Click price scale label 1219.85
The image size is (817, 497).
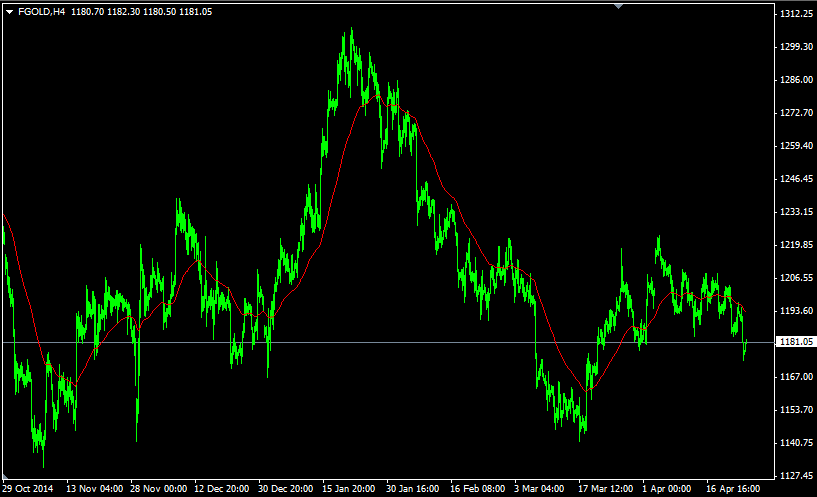coord(796,244)
